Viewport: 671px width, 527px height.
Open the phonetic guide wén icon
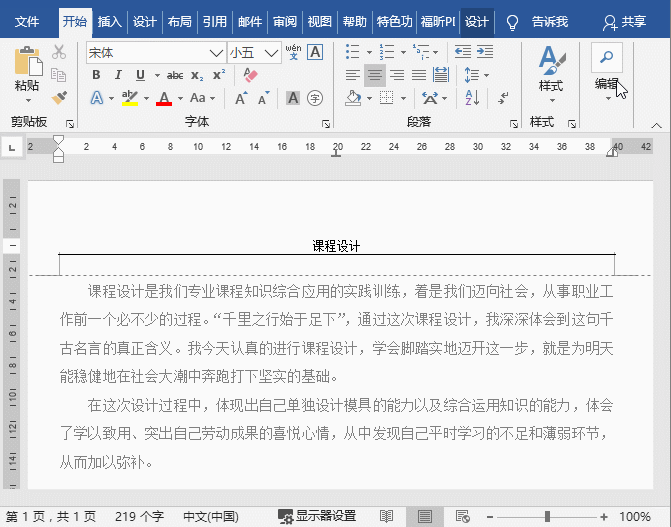[293, 52]
